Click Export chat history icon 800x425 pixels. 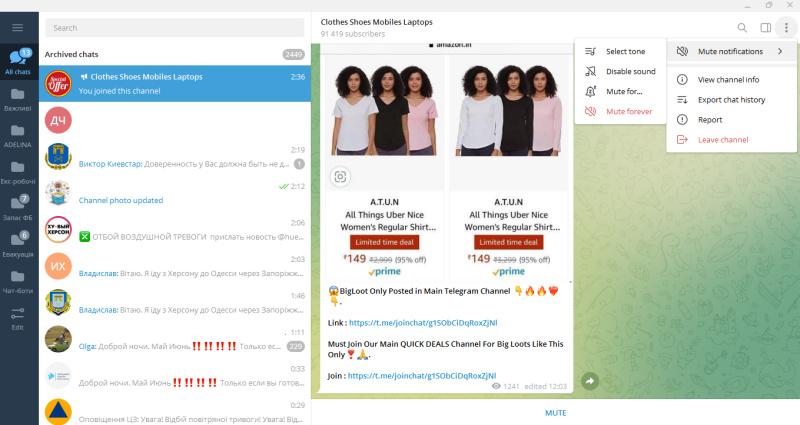[x=682, y=99]
